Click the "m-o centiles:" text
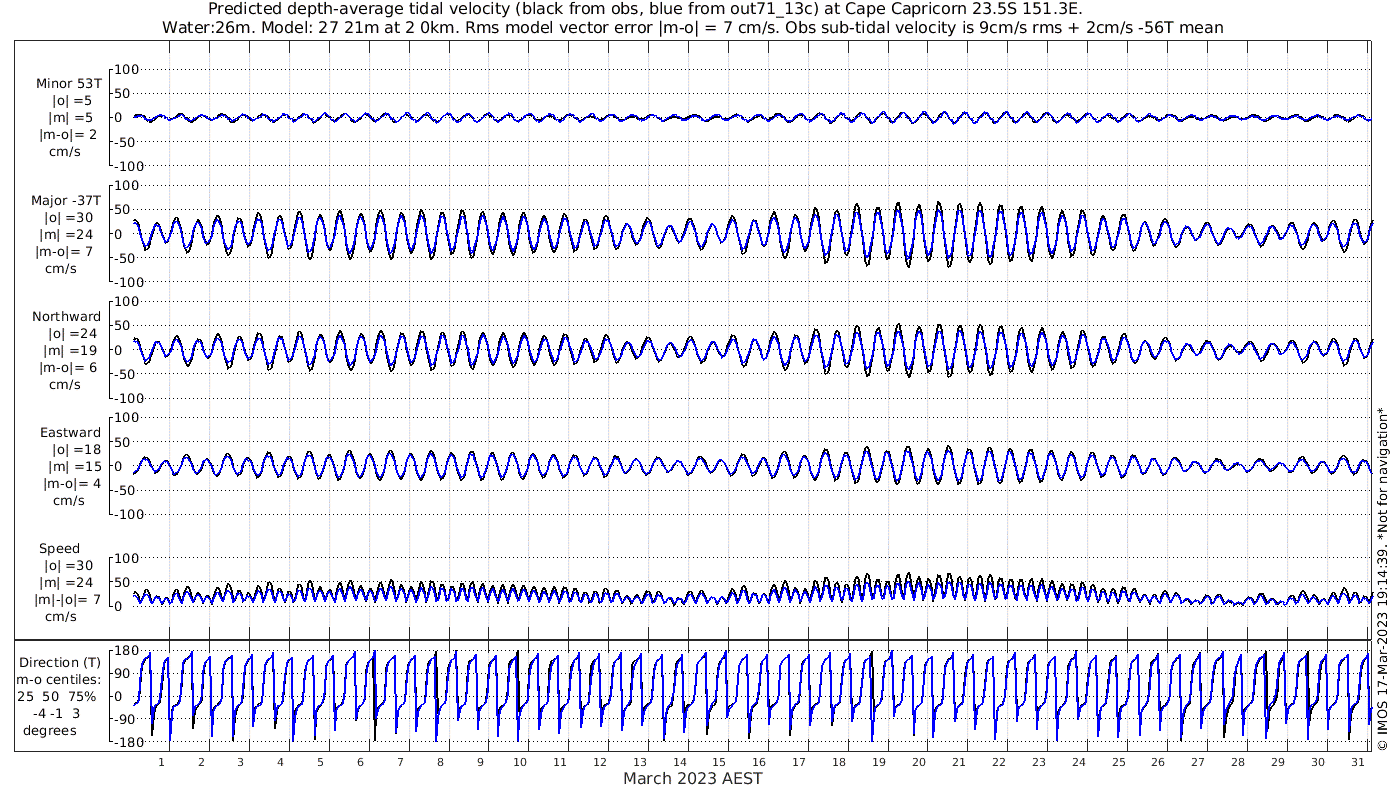This screenshot has width=1400, height=800. 60,680
